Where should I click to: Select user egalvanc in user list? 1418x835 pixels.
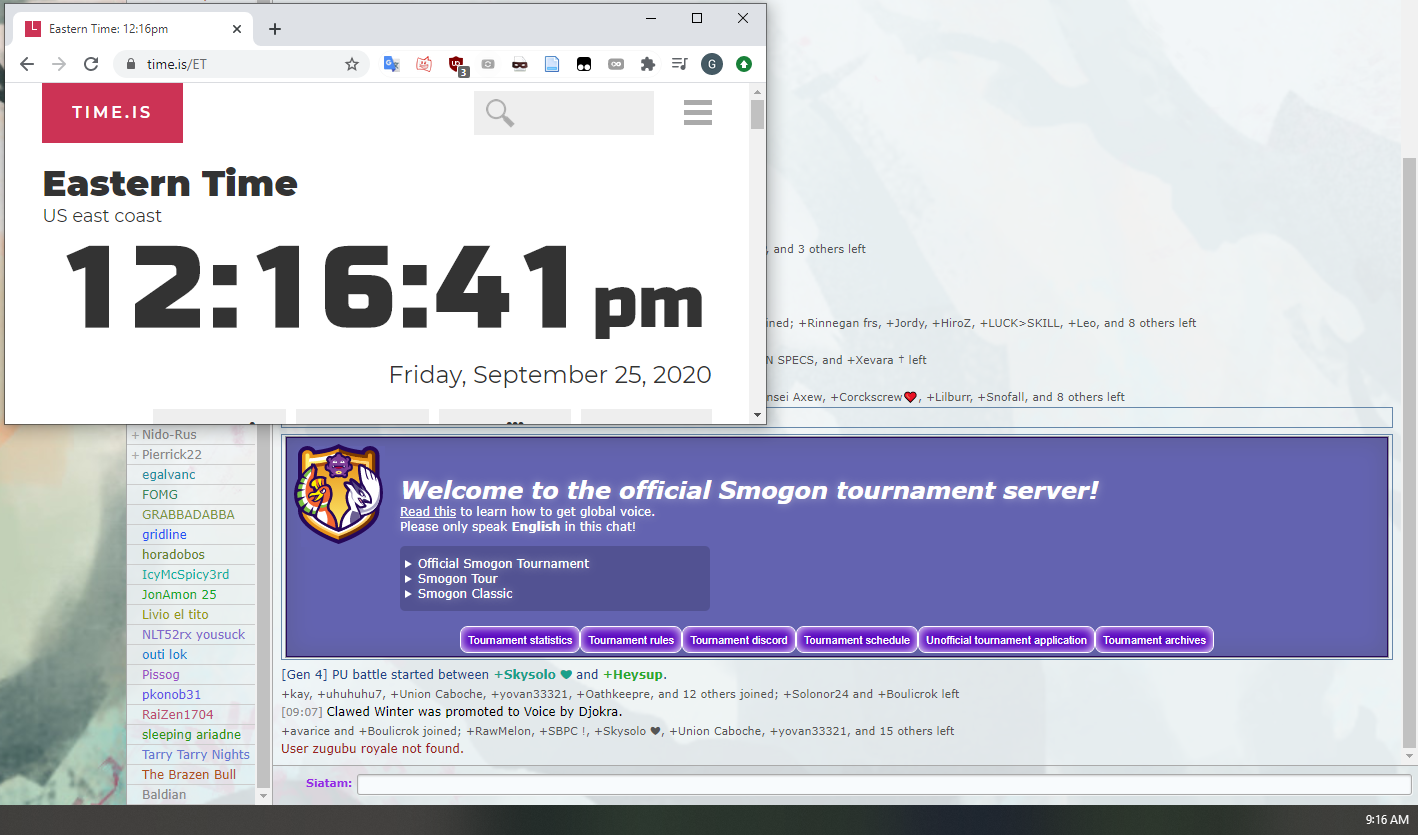192,475
